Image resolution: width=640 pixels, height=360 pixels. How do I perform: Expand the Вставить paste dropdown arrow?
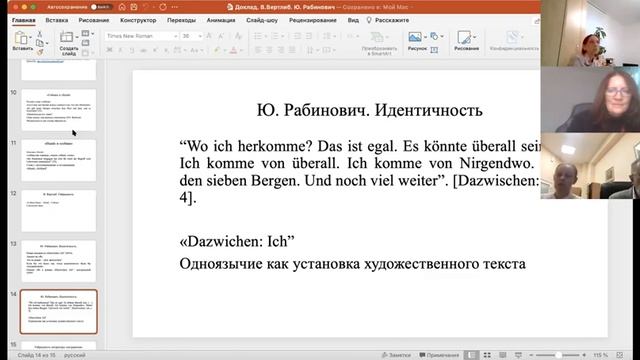(31, 37)
